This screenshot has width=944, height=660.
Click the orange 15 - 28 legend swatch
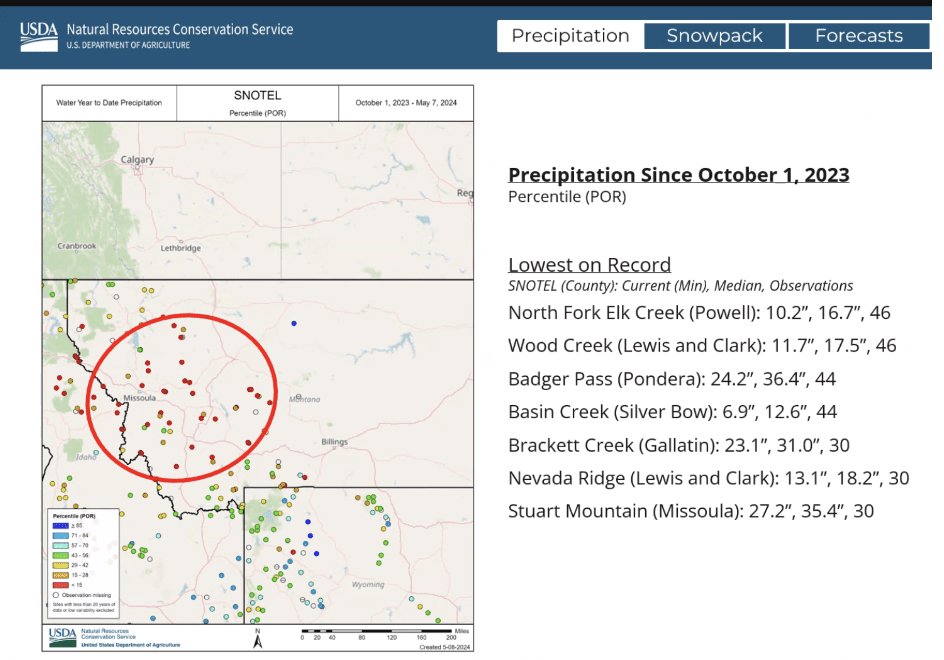click(x=60, y=575)
